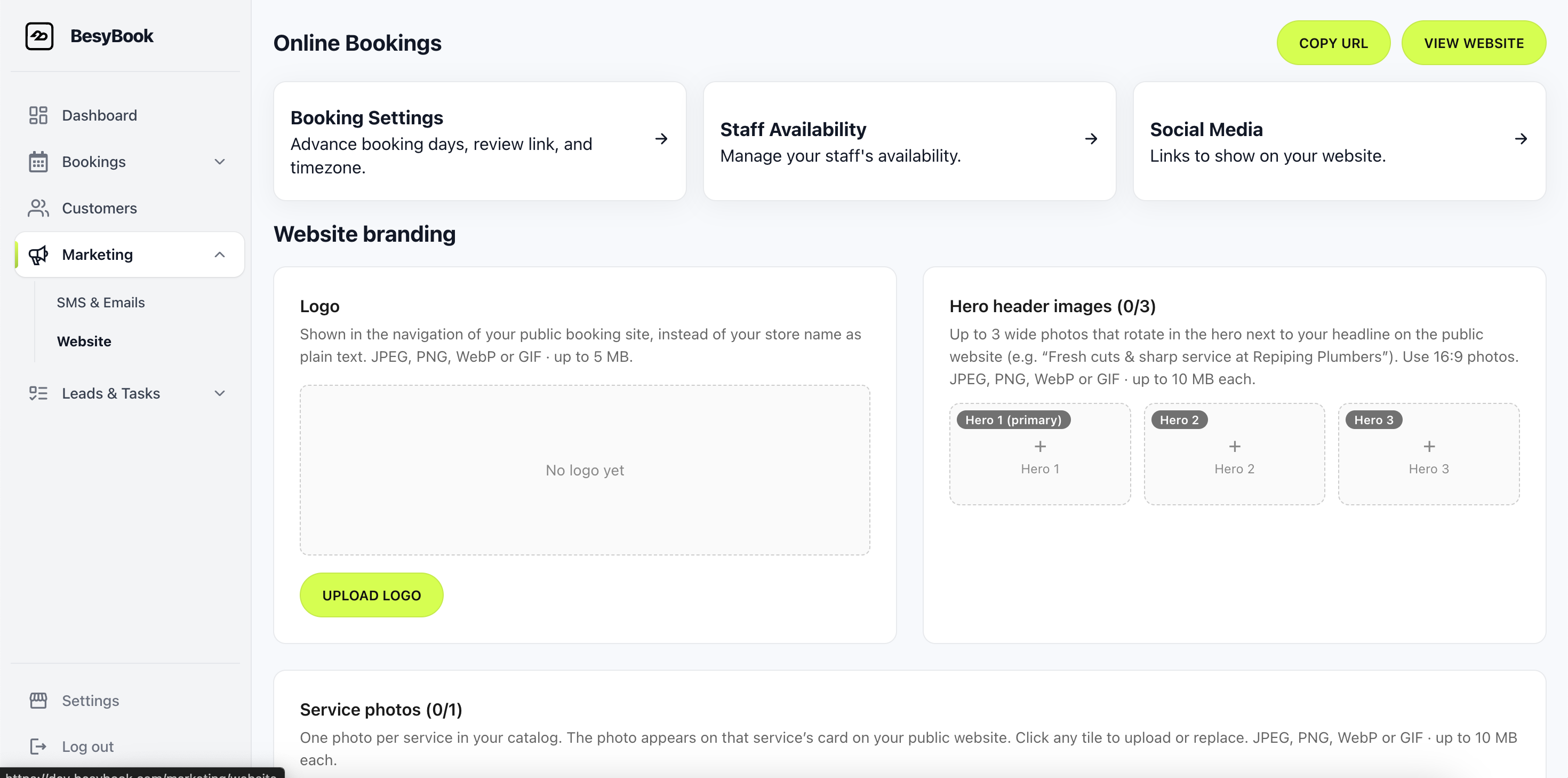
Task: Expand the Bookings menu chevron
Action: coord(220,162)
